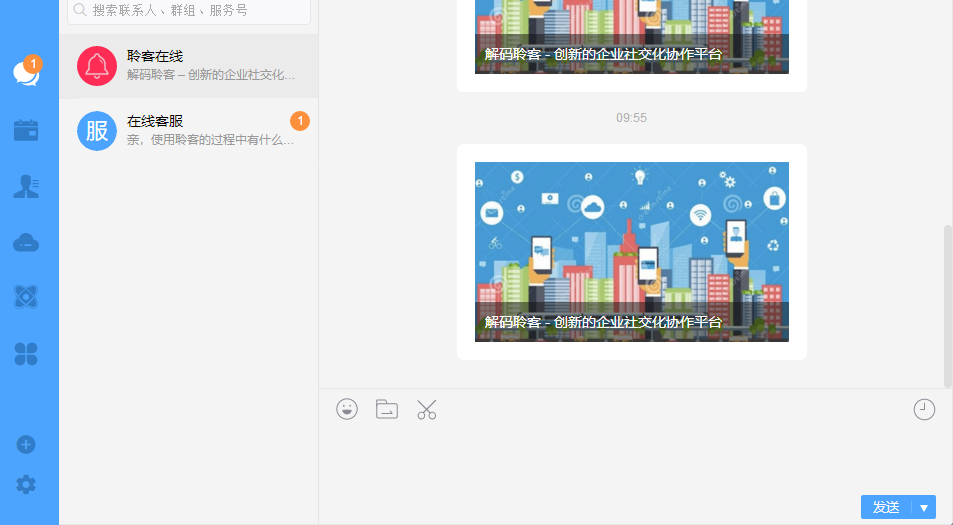Screen dimensions: 953x525
Task: Select the scissors screenshot tool
Action: (427, 409)
